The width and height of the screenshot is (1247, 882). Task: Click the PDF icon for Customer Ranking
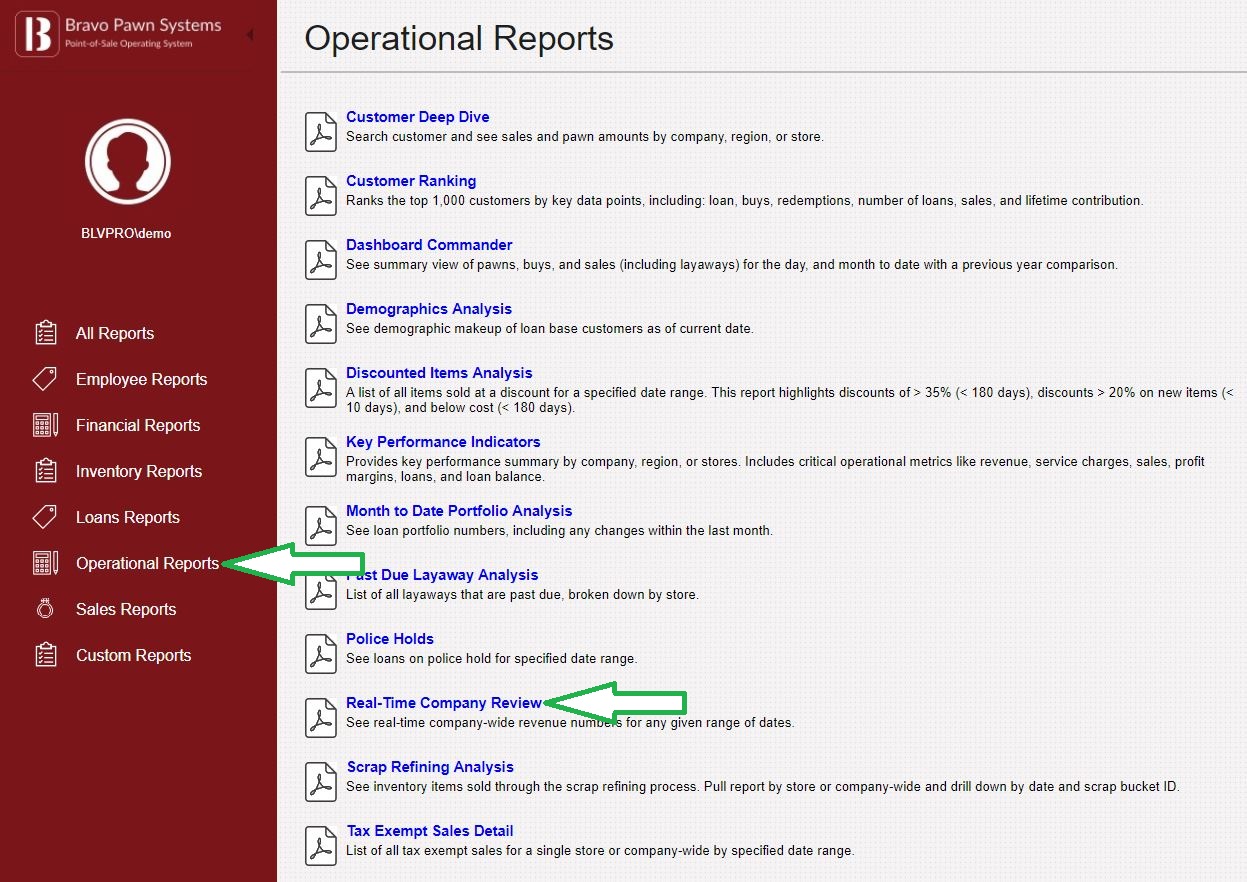321,195
